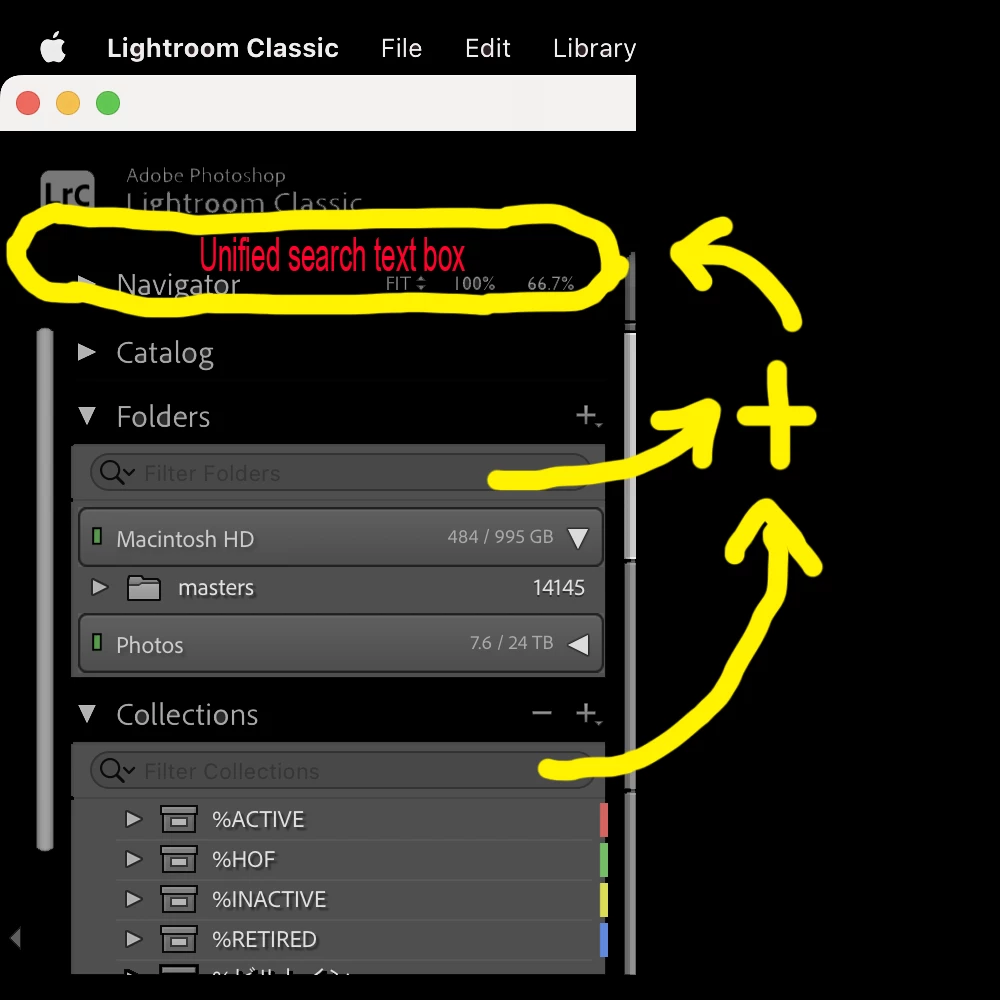The width and height of the screenshot is (1000, 1000).
Task: Open the Apple menu
Action: (x=52, y=48)
